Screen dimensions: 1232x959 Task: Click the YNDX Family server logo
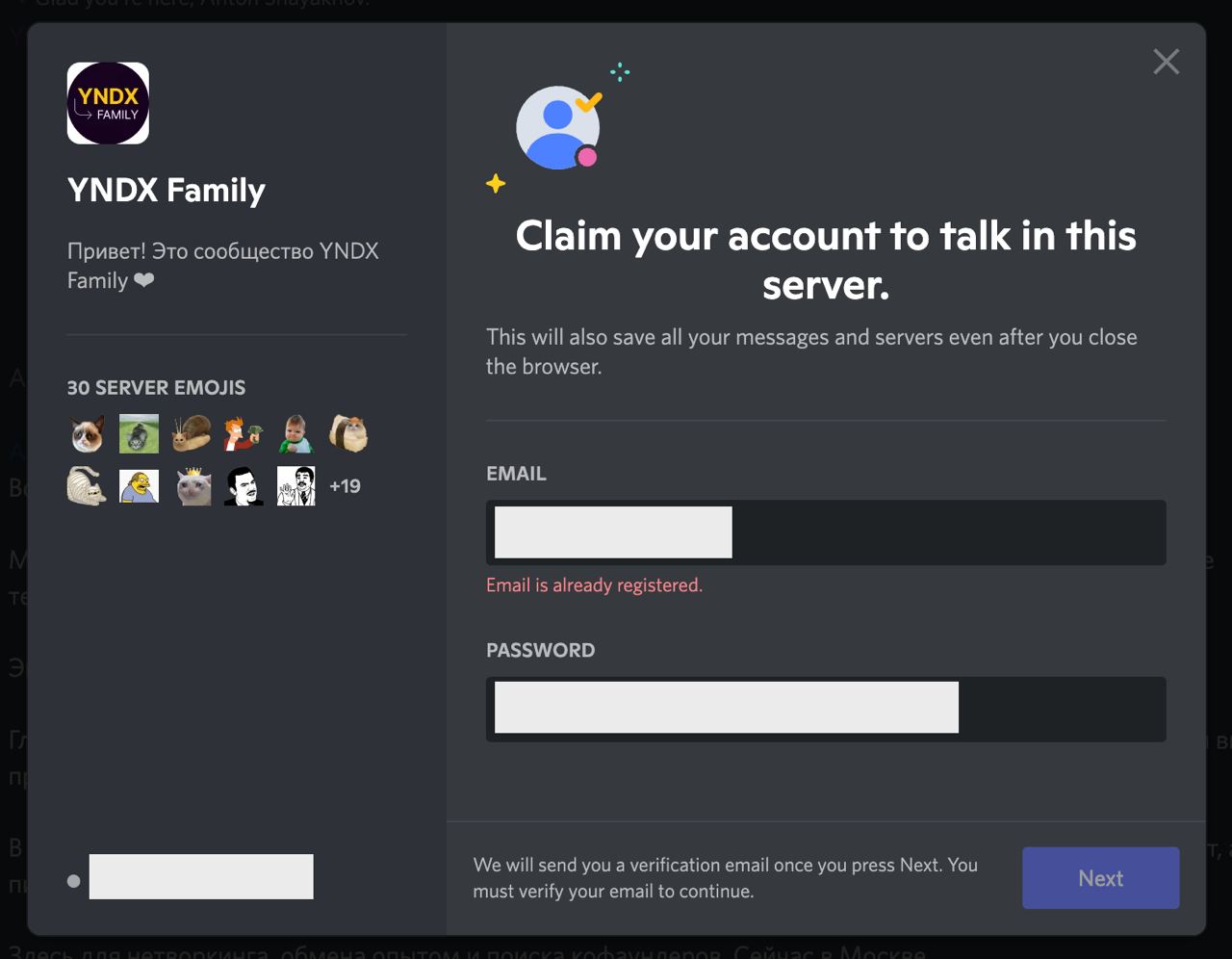tap(108, 103)
